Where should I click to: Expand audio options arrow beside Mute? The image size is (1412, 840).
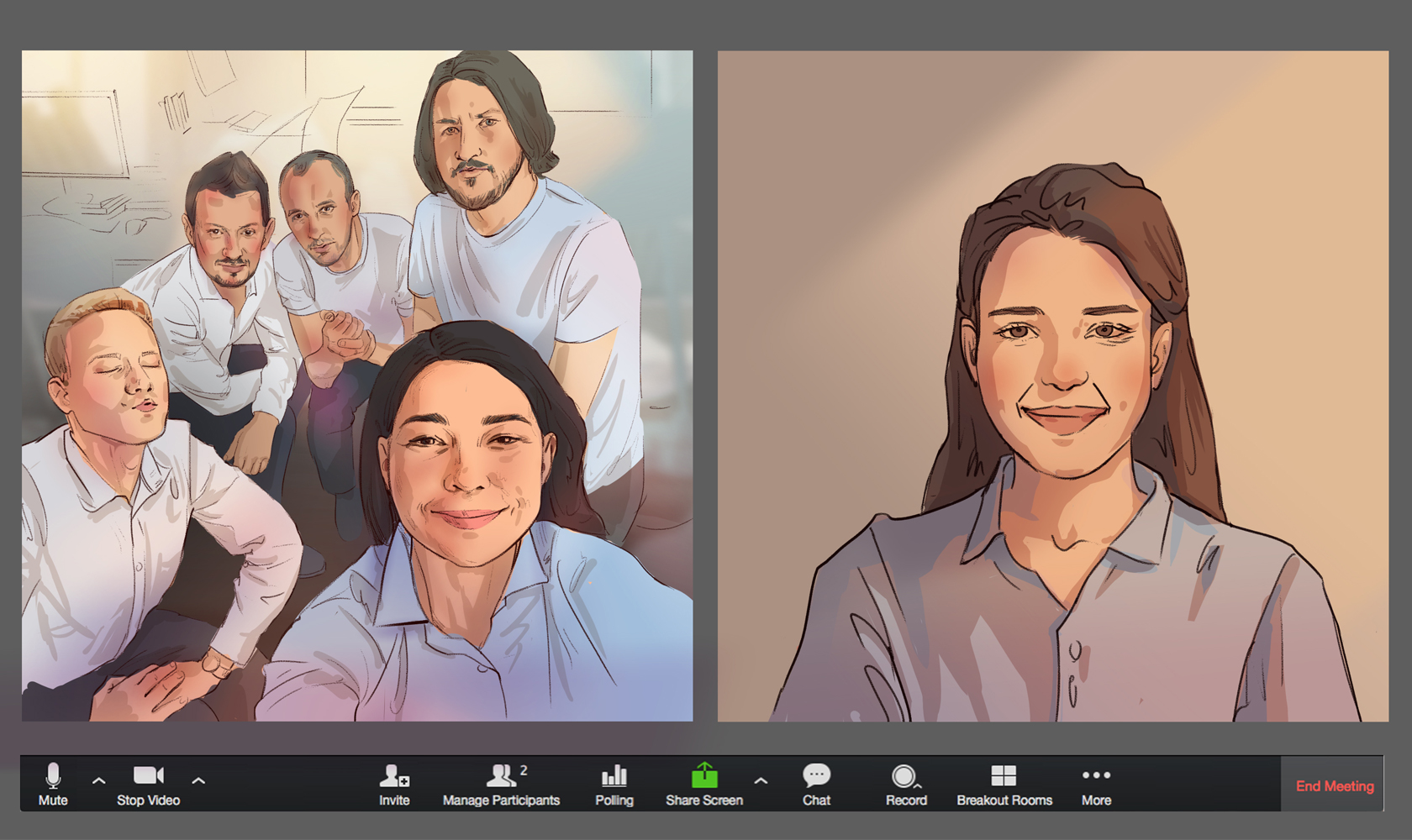click(98, 780)
